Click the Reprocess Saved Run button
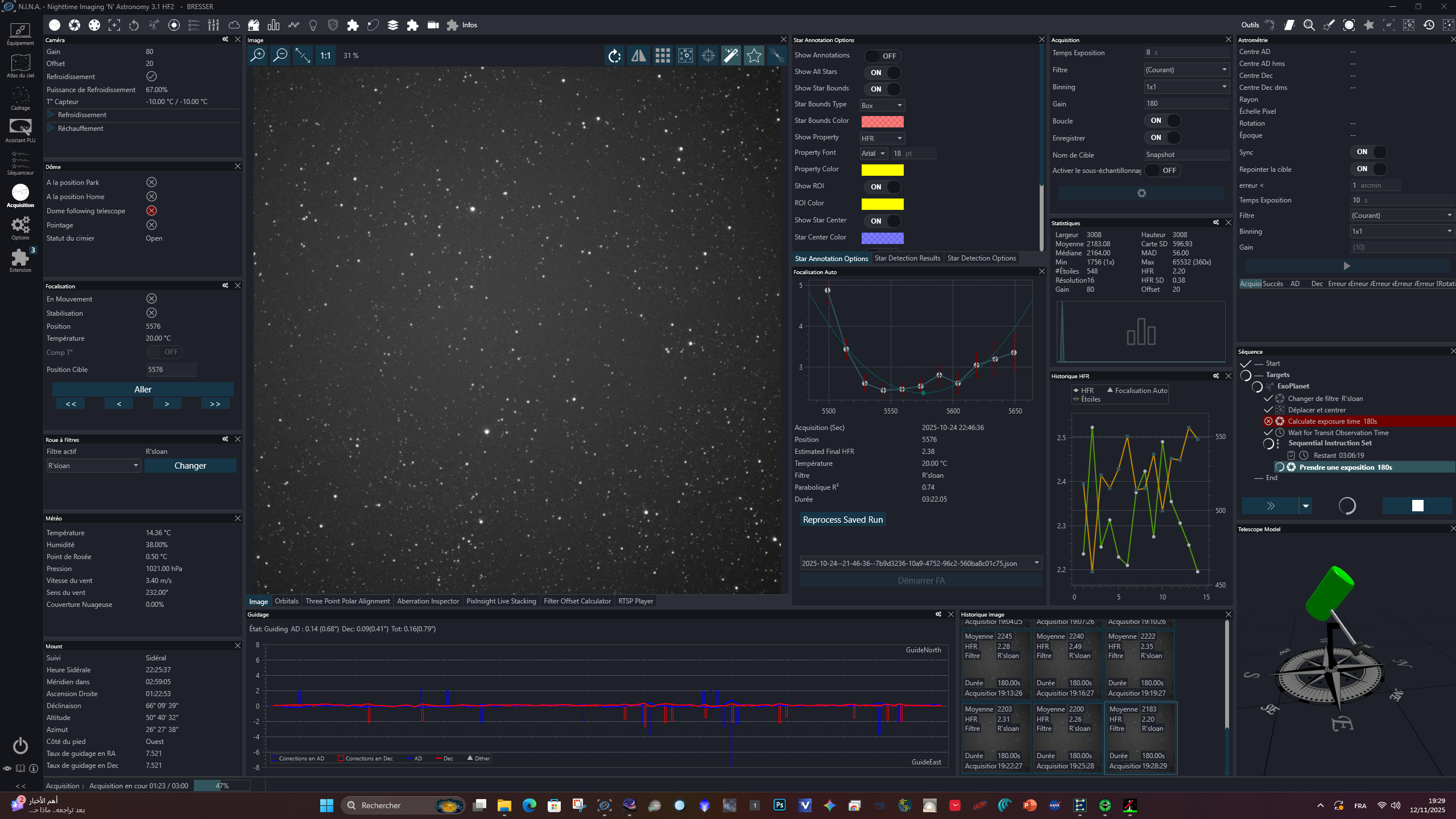 click(x=842, y=519)
